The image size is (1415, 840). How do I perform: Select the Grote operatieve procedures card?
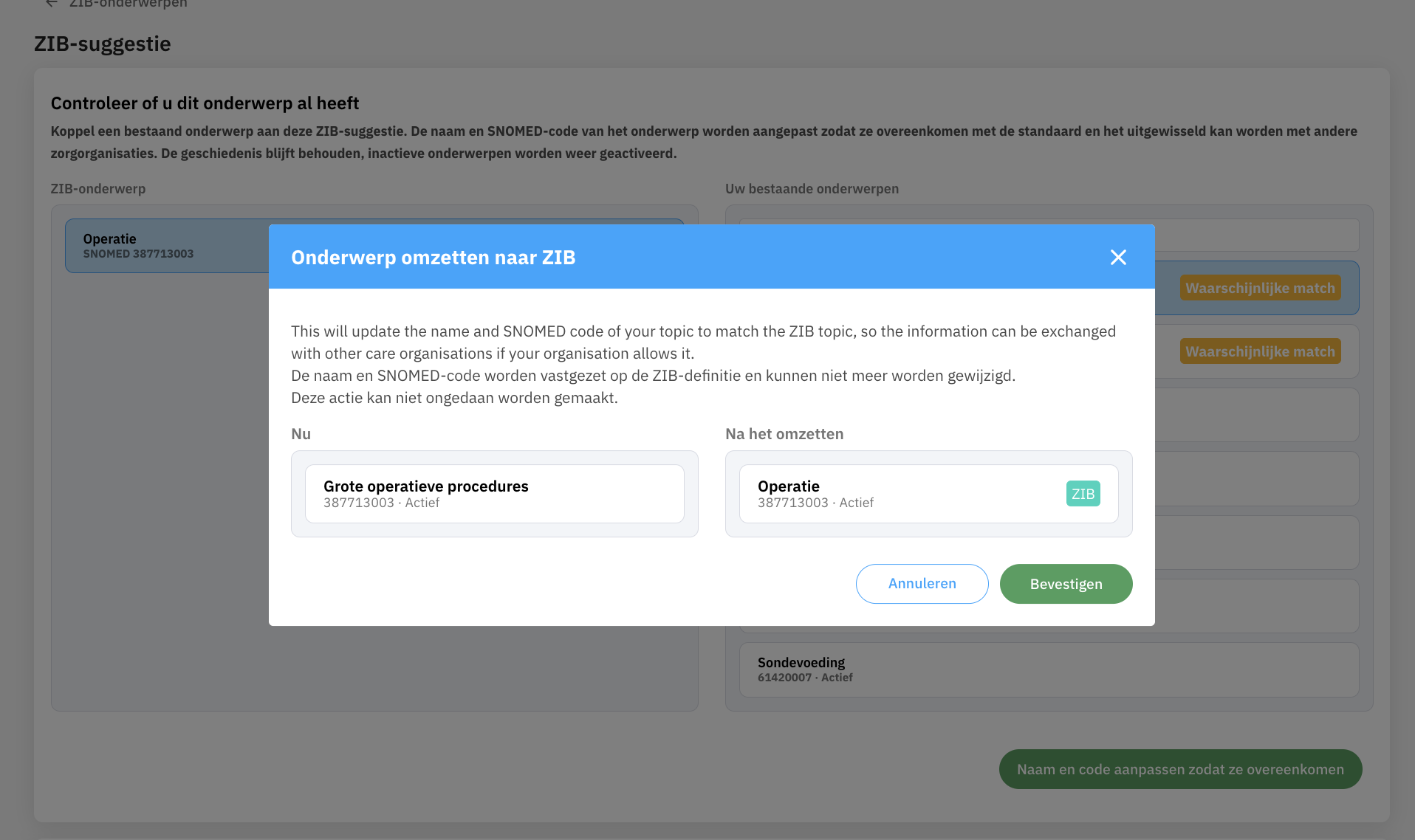point(495,494)
